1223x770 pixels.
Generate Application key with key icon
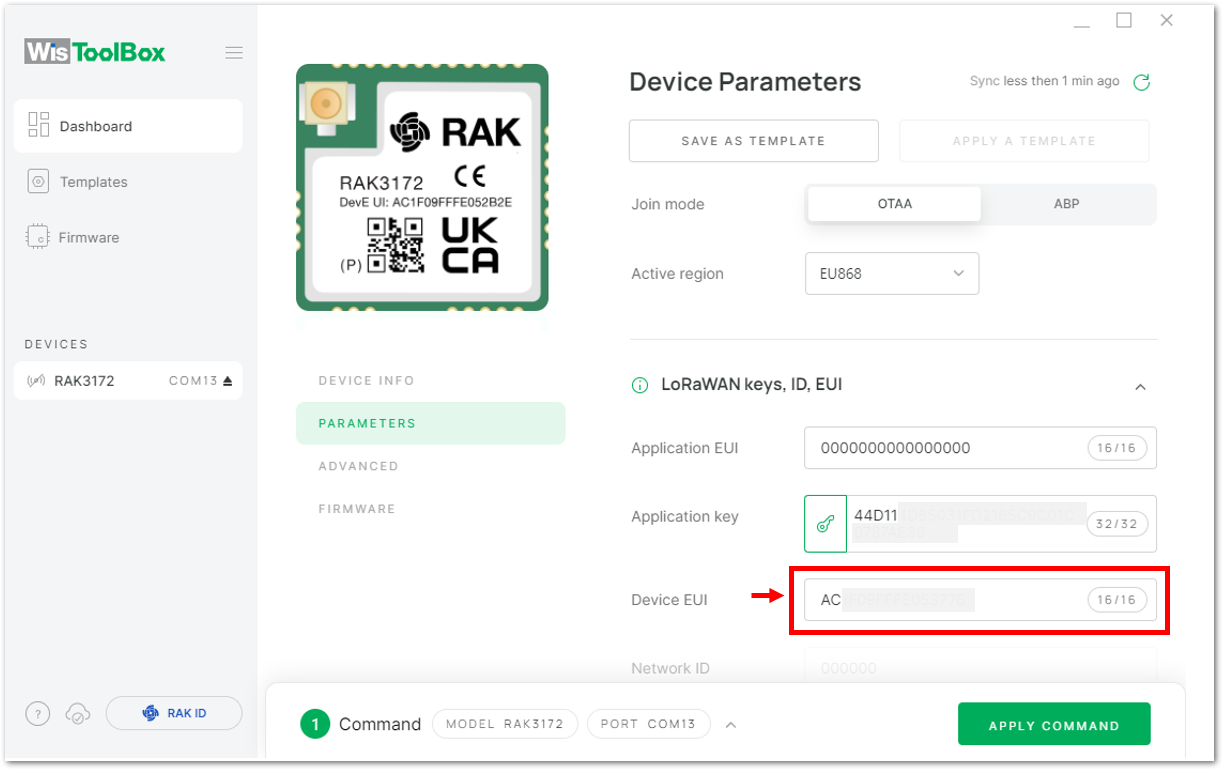[x=825, y=523]
